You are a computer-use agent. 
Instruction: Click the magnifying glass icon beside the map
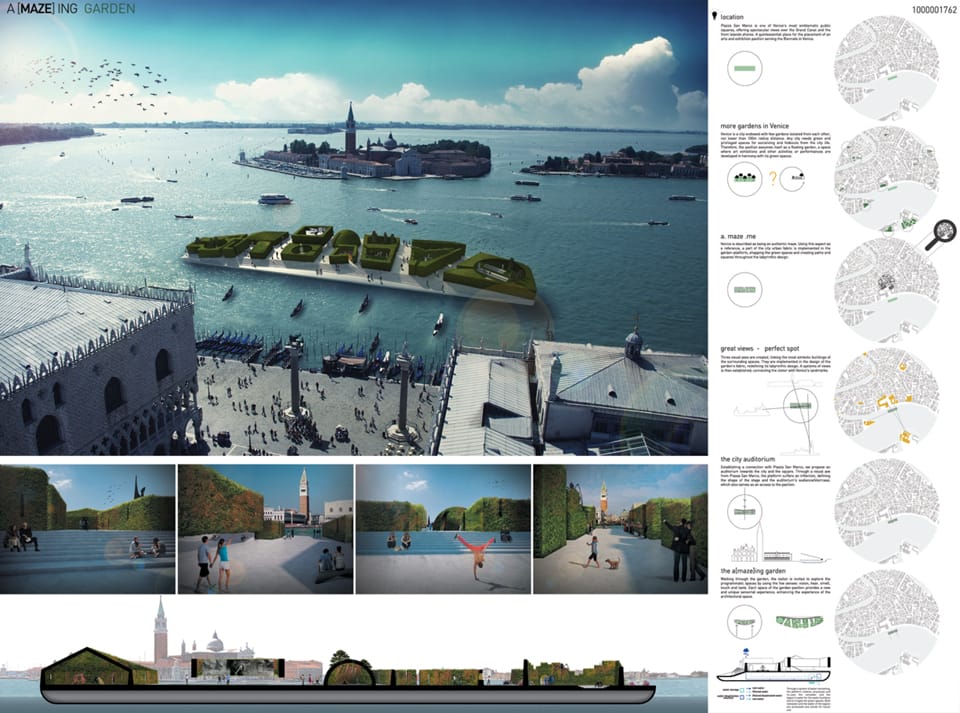[940, 234]
